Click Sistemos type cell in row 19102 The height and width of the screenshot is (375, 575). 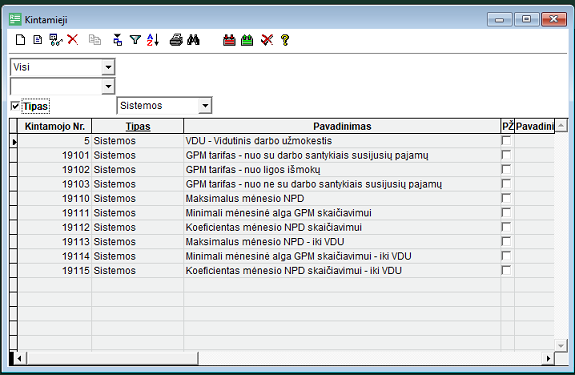pos(138,170)
